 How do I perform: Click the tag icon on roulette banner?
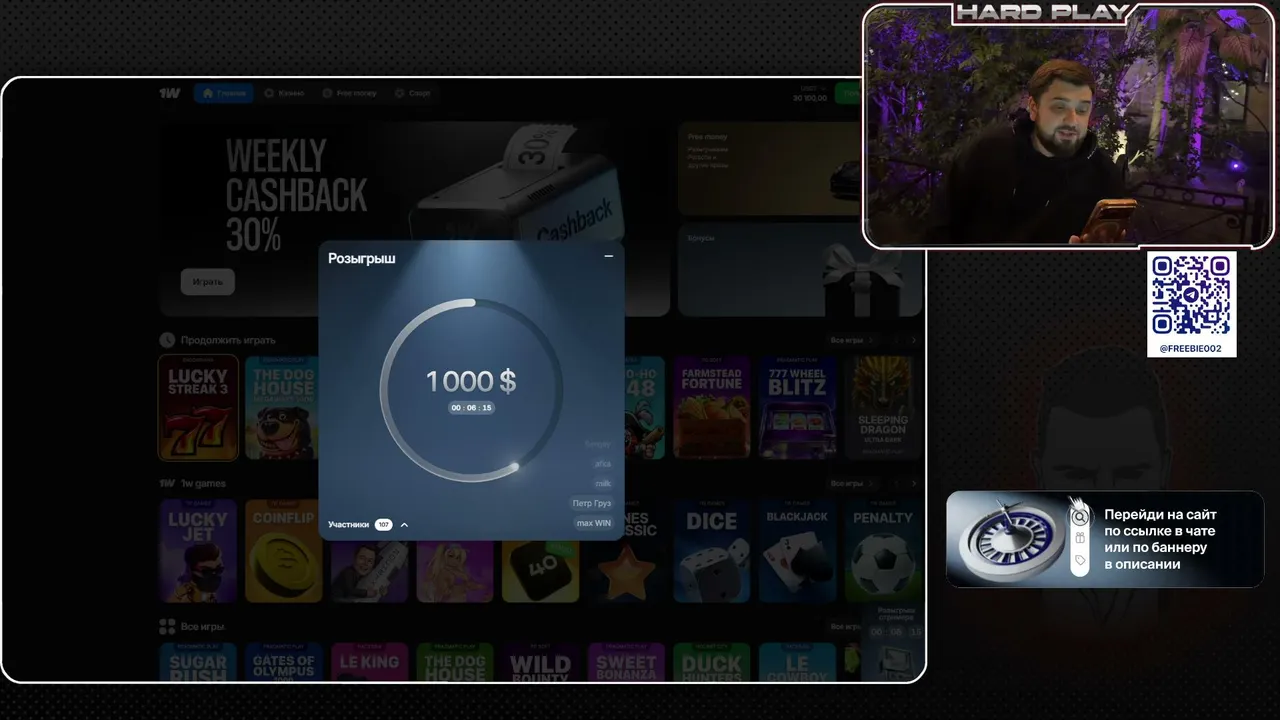point(1080,560)
